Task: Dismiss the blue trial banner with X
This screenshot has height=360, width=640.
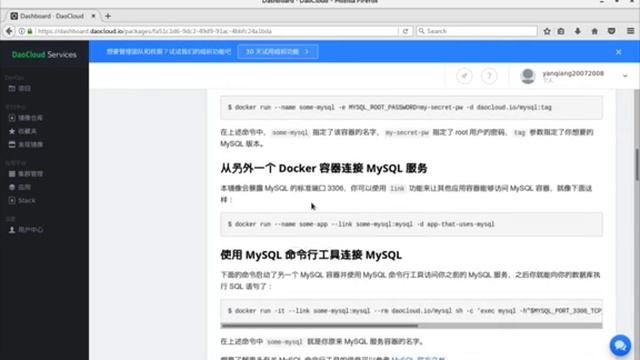Action: point(618,52)
